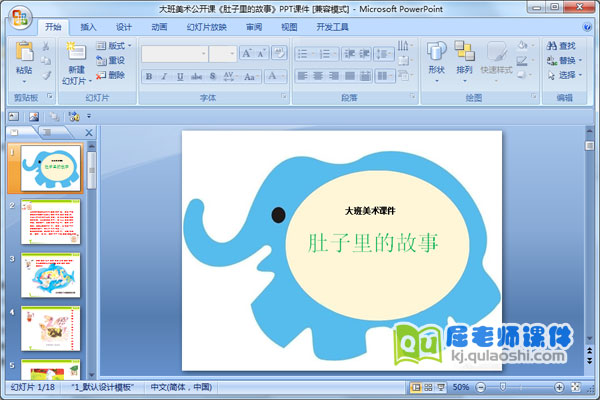The image size is (600, 400).
Task: Select slide 4 thumbnail
Action: (51, 328)
